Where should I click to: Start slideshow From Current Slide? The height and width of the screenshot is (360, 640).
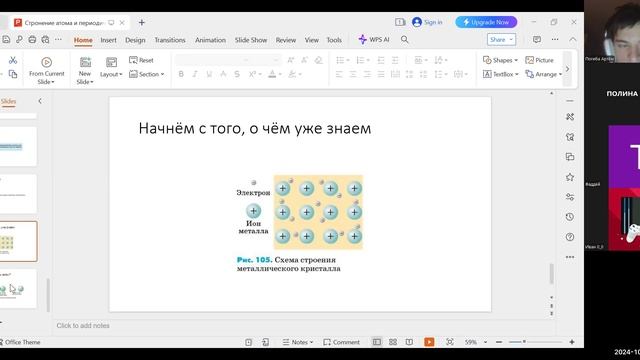pyautogui.click(x=47, y=70)
